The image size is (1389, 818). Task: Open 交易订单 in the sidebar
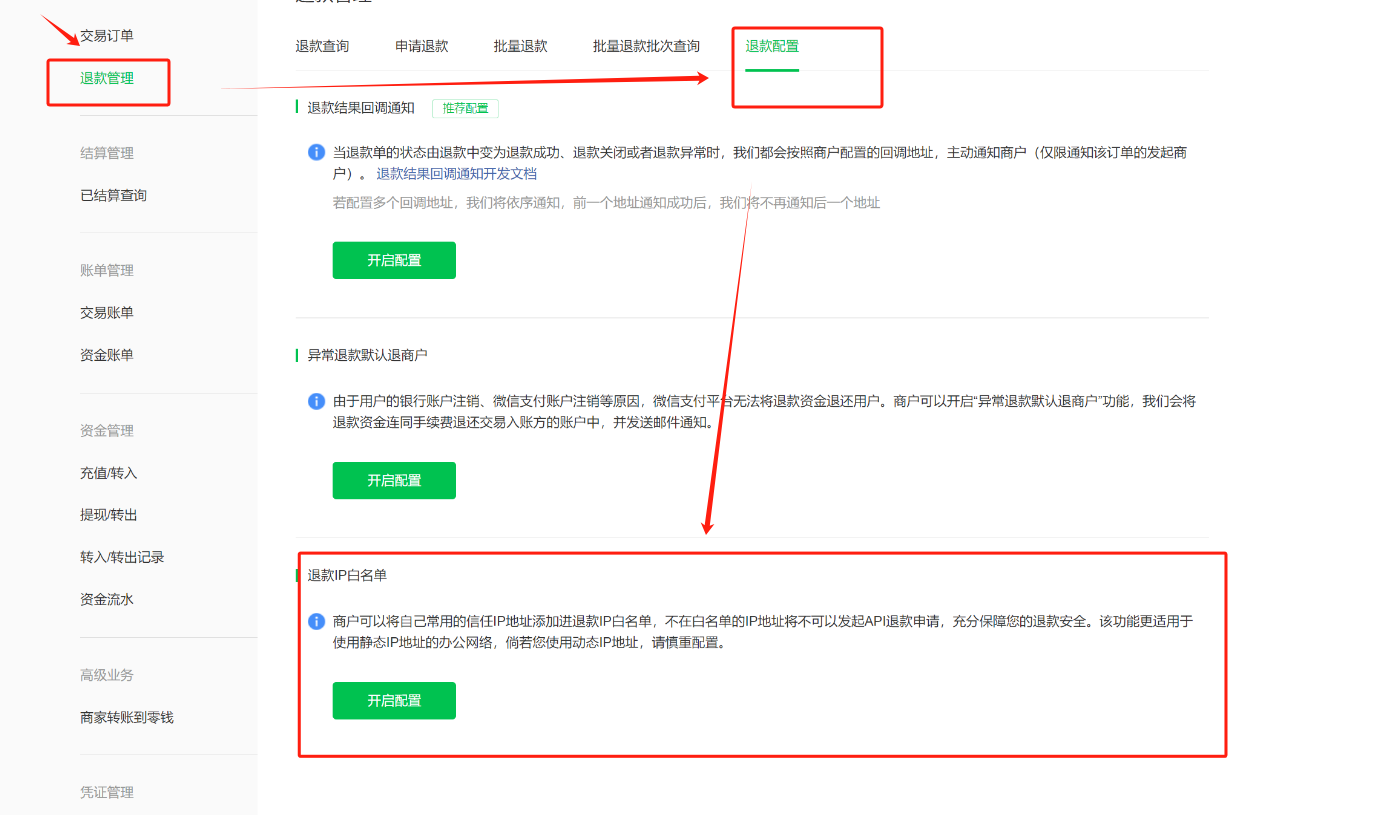click(107, 36)
